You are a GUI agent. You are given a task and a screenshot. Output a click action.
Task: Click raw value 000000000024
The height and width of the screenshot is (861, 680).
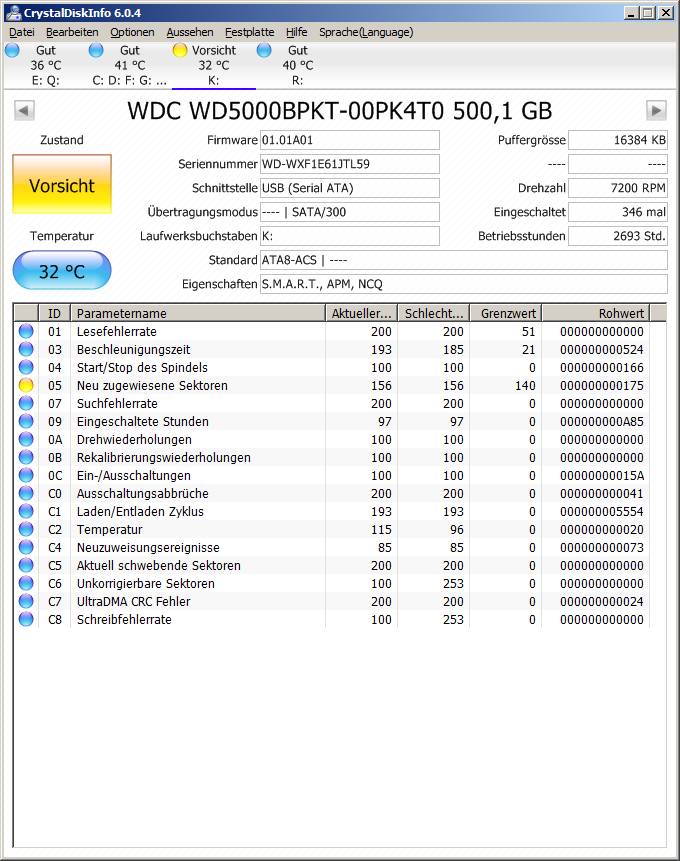(601, 602)
